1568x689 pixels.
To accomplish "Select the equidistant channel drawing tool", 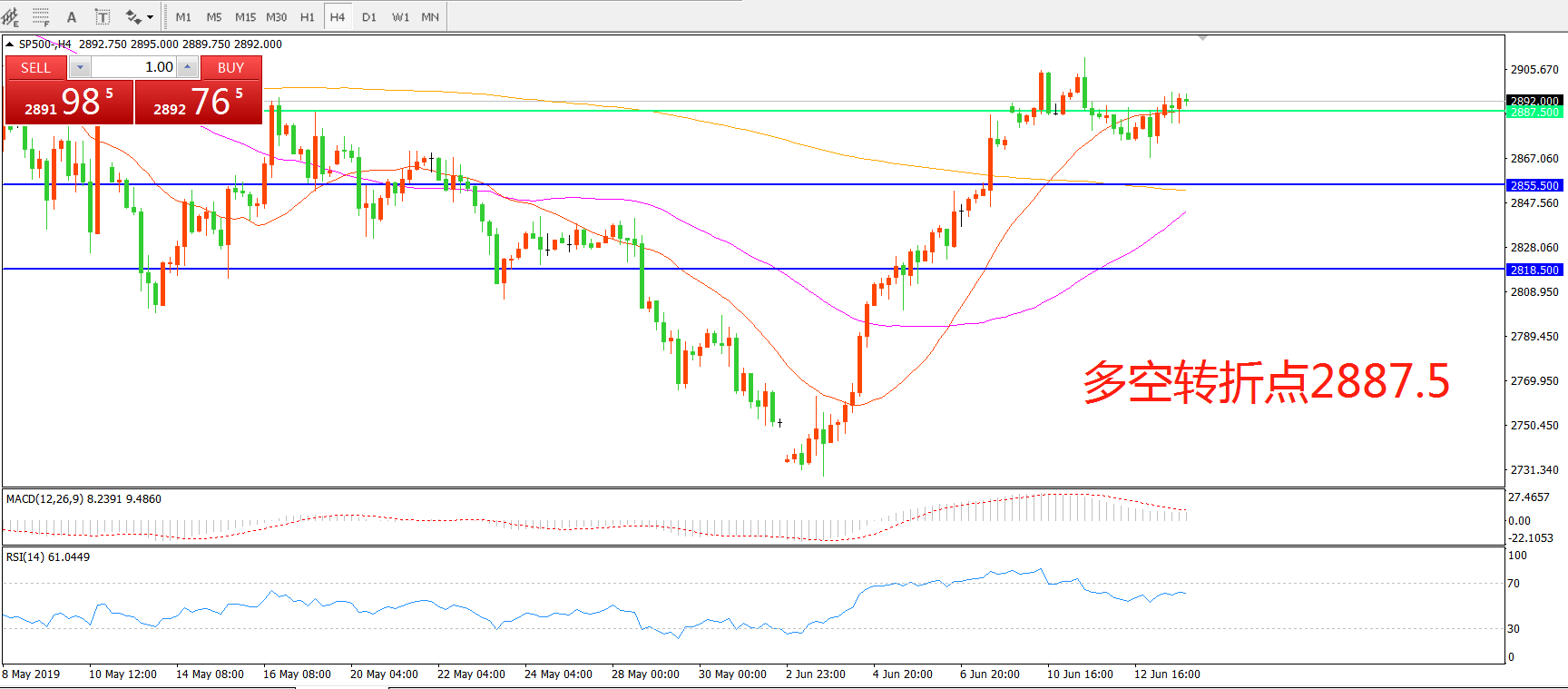I will 11,16.
